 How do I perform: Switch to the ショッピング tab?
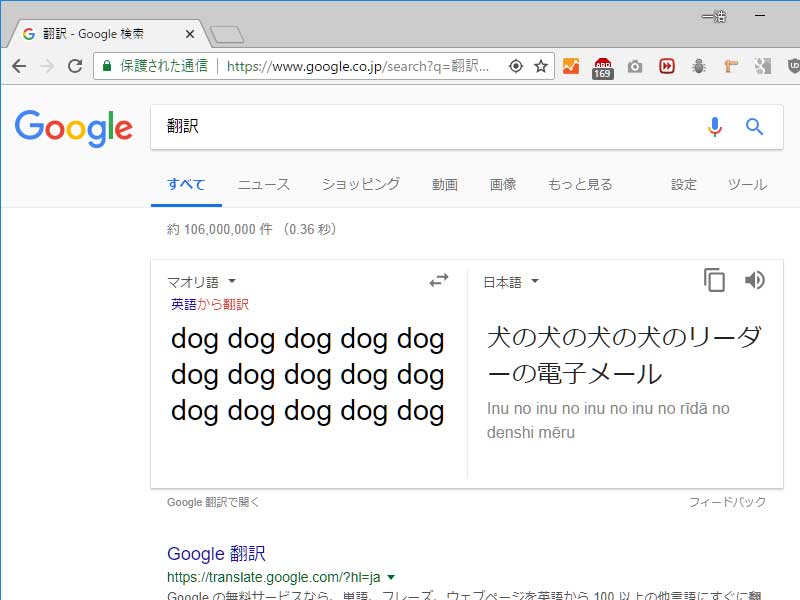pyautogui.click(x=361, y=184)
